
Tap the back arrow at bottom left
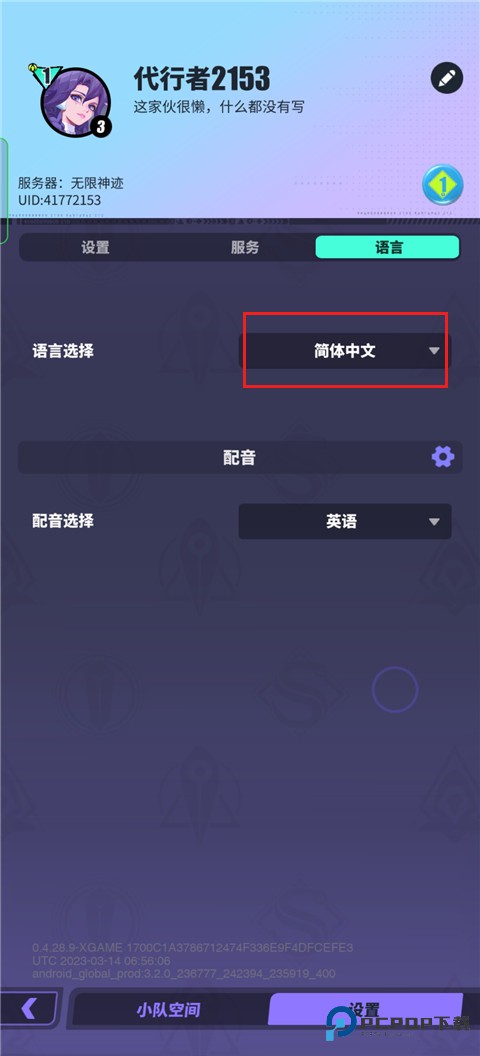coord(28,1008)
